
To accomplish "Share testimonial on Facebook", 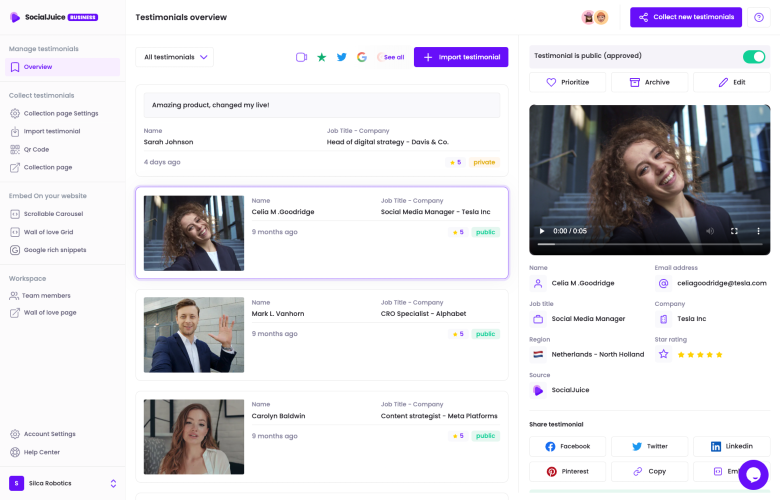I will 568,446.
